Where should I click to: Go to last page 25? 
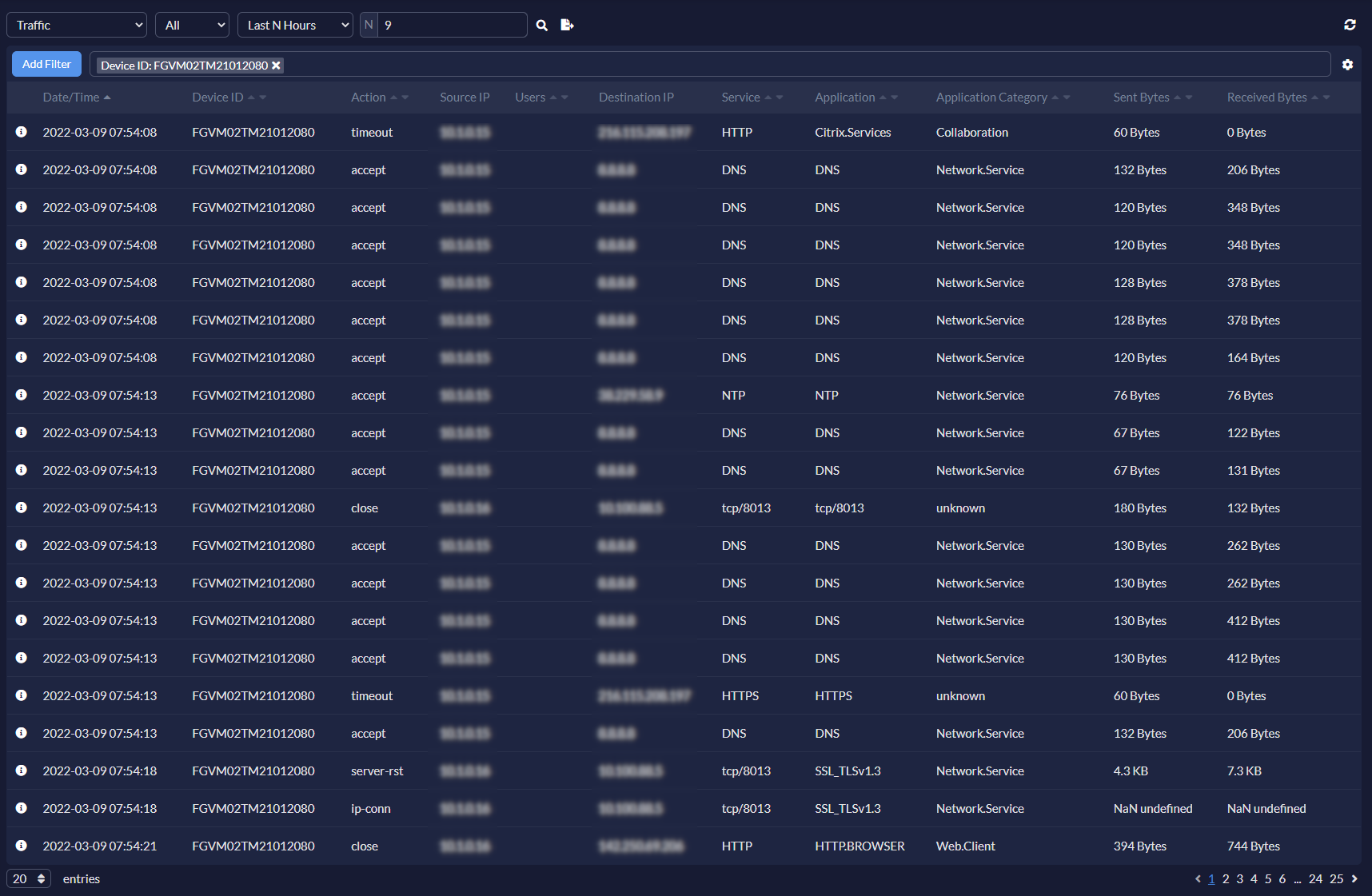point(1336,878)
